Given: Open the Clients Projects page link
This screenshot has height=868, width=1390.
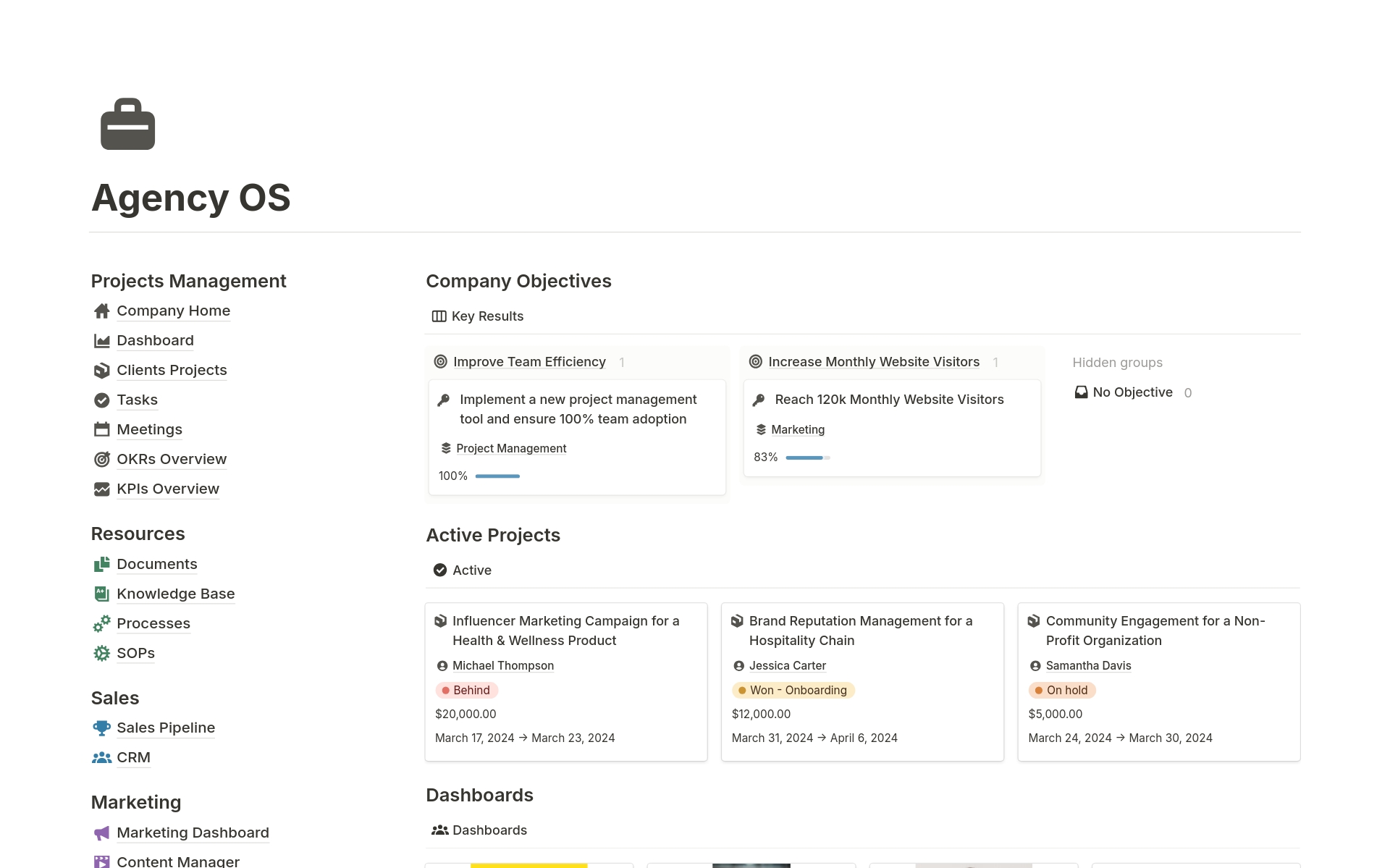Looking at the screenshot, I should 172,370.
